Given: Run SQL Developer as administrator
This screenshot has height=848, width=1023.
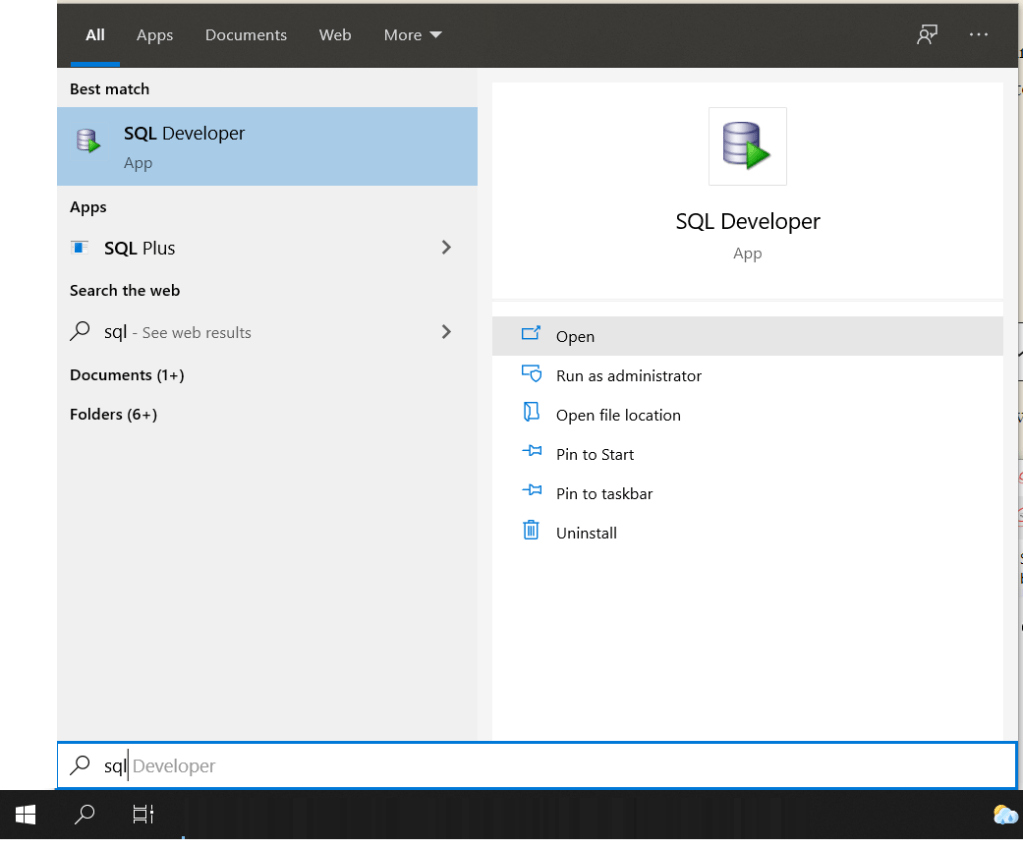Looking at the screenshot, I should pos(628,376).
